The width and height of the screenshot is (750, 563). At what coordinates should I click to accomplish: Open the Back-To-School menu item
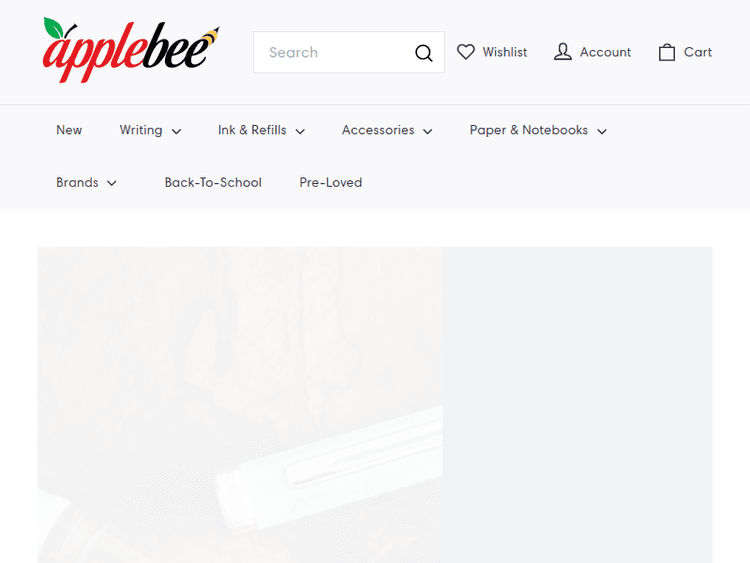(213, 182)
